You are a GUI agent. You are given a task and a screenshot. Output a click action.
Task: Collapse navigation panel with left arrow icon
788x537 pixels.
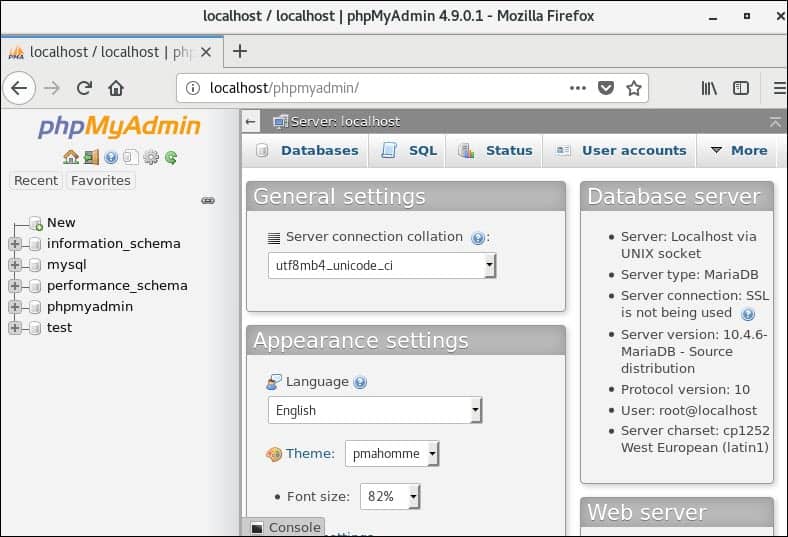(x=250, y=122)
